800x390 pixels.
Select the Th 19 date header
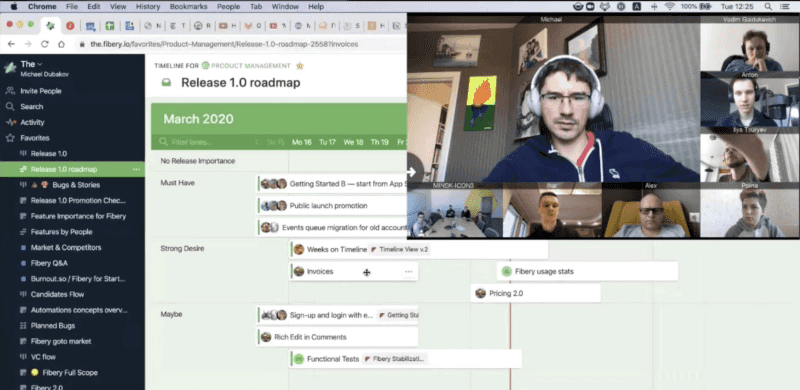point(380,142)
